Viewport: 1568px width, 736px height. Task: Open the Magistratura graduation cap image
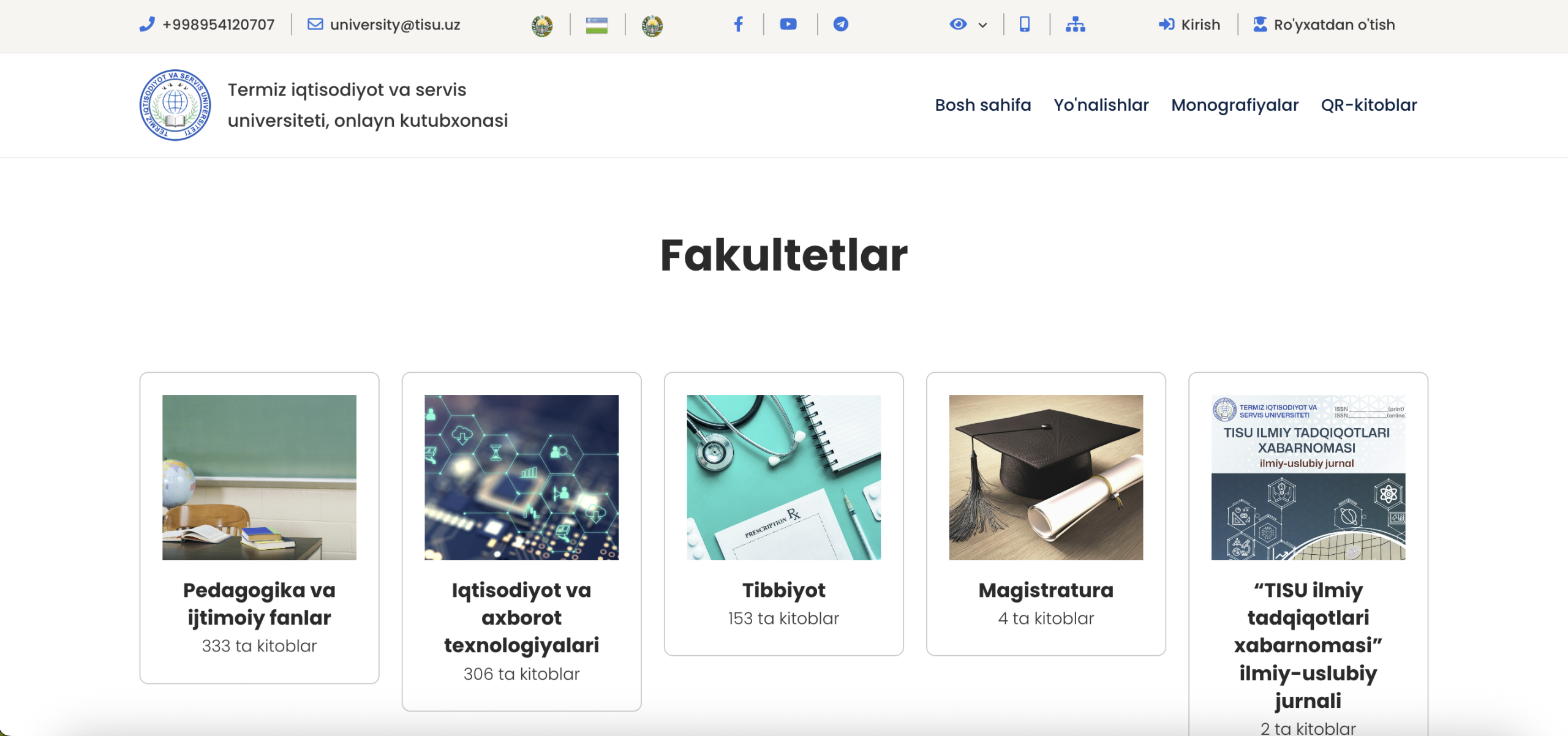1046,477
